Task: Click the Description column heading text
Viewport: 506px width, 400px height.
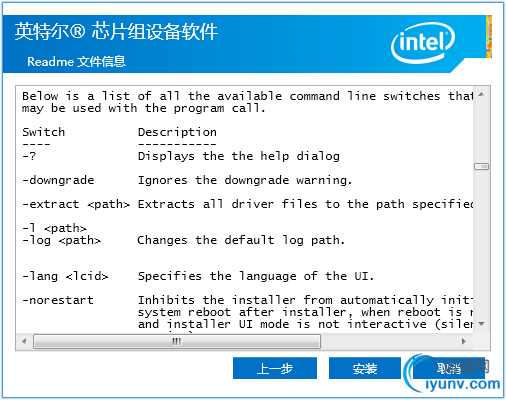Action: click(x=177, y=132)
